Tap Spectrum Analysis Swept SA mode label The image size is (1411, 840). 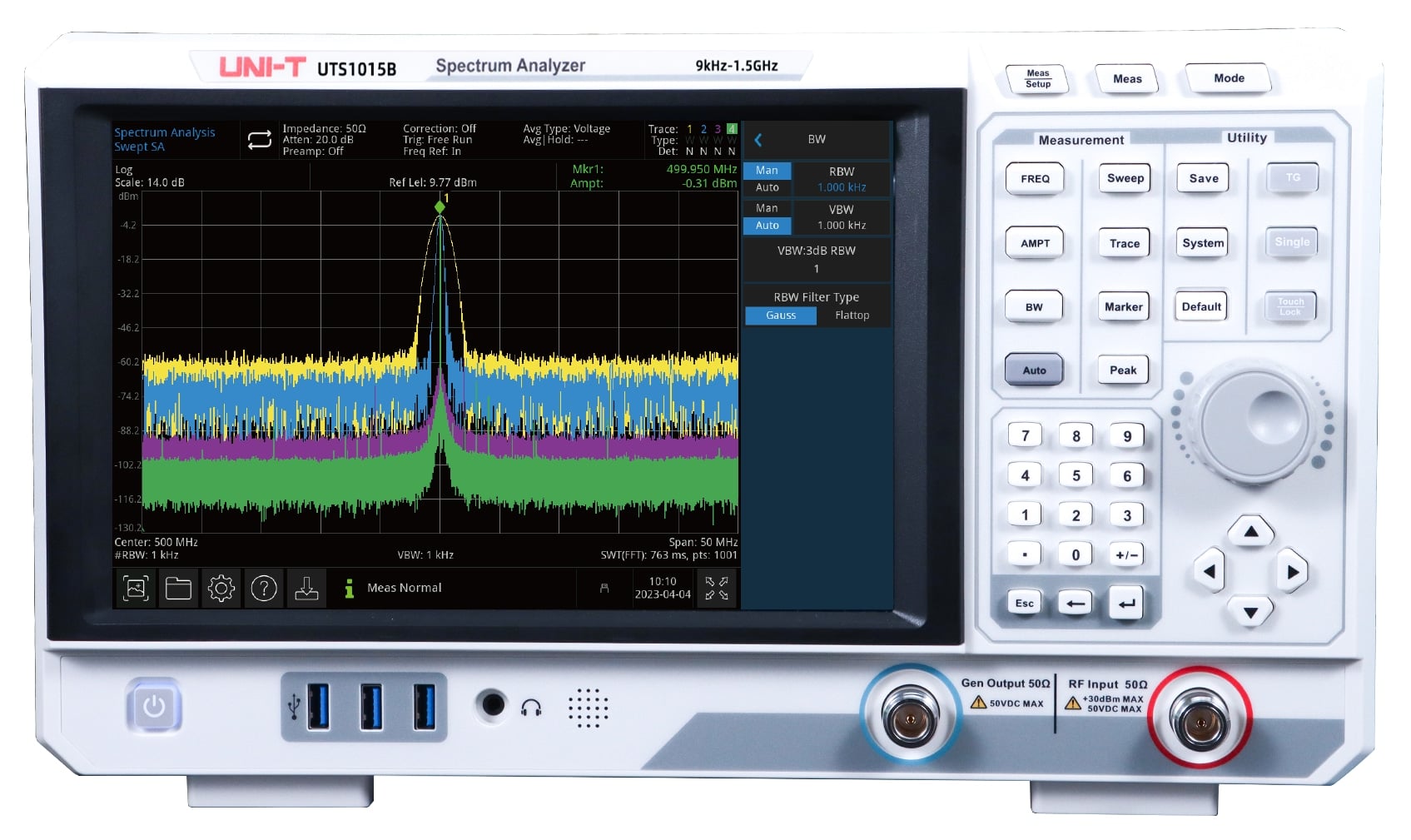pos(165,139)
